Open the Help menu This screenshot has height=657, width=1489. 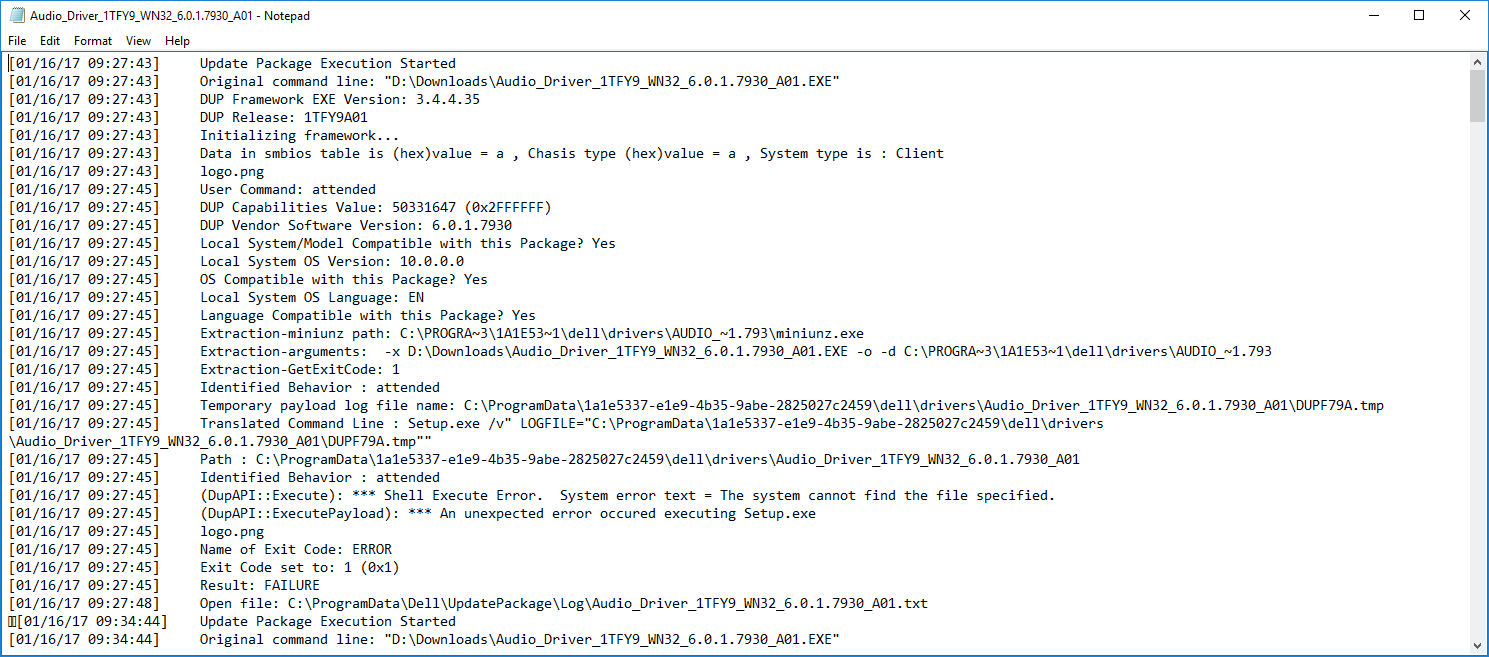[177, 41]
